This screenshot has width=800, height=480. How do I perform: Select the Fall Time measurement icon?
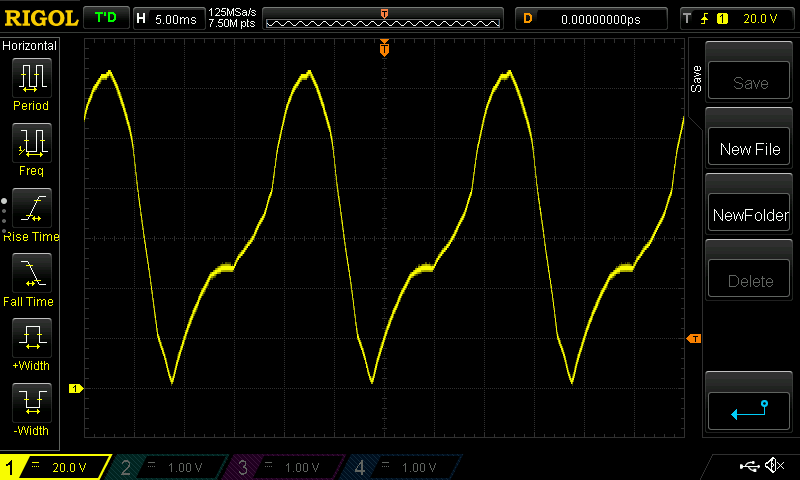point(32,273)
